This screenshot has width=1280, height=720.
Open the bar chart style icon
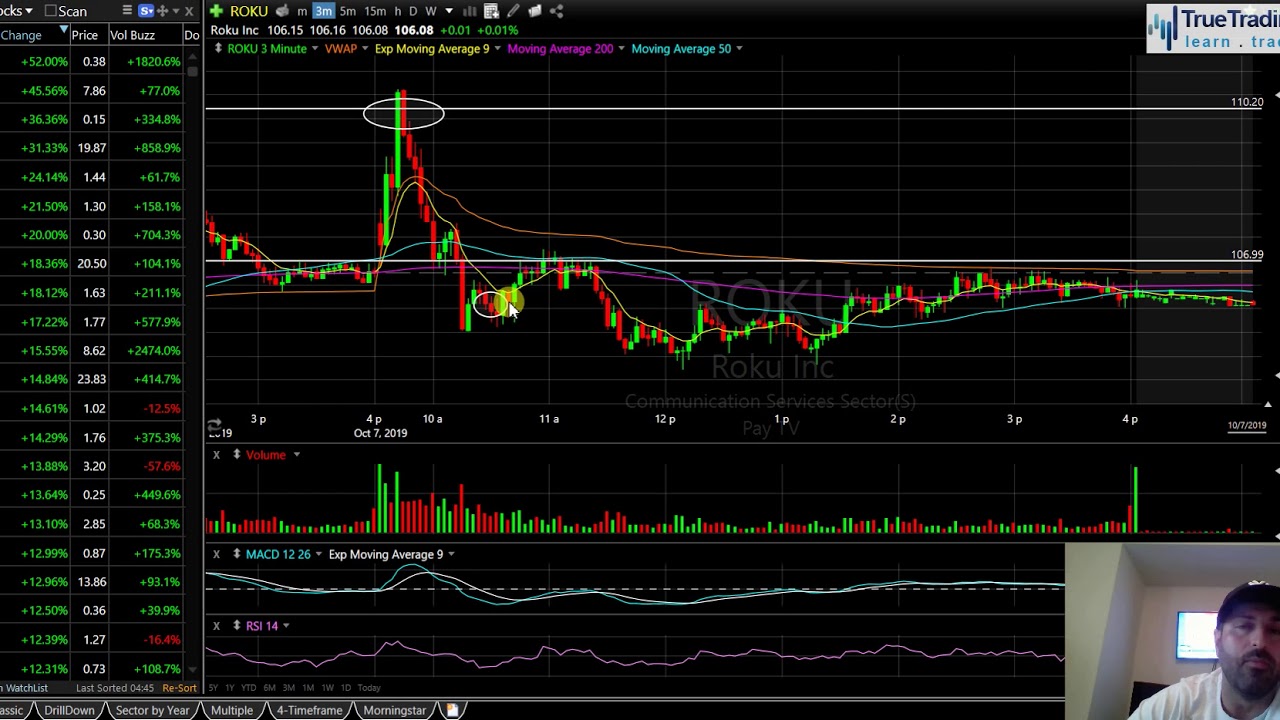(469, 11)
